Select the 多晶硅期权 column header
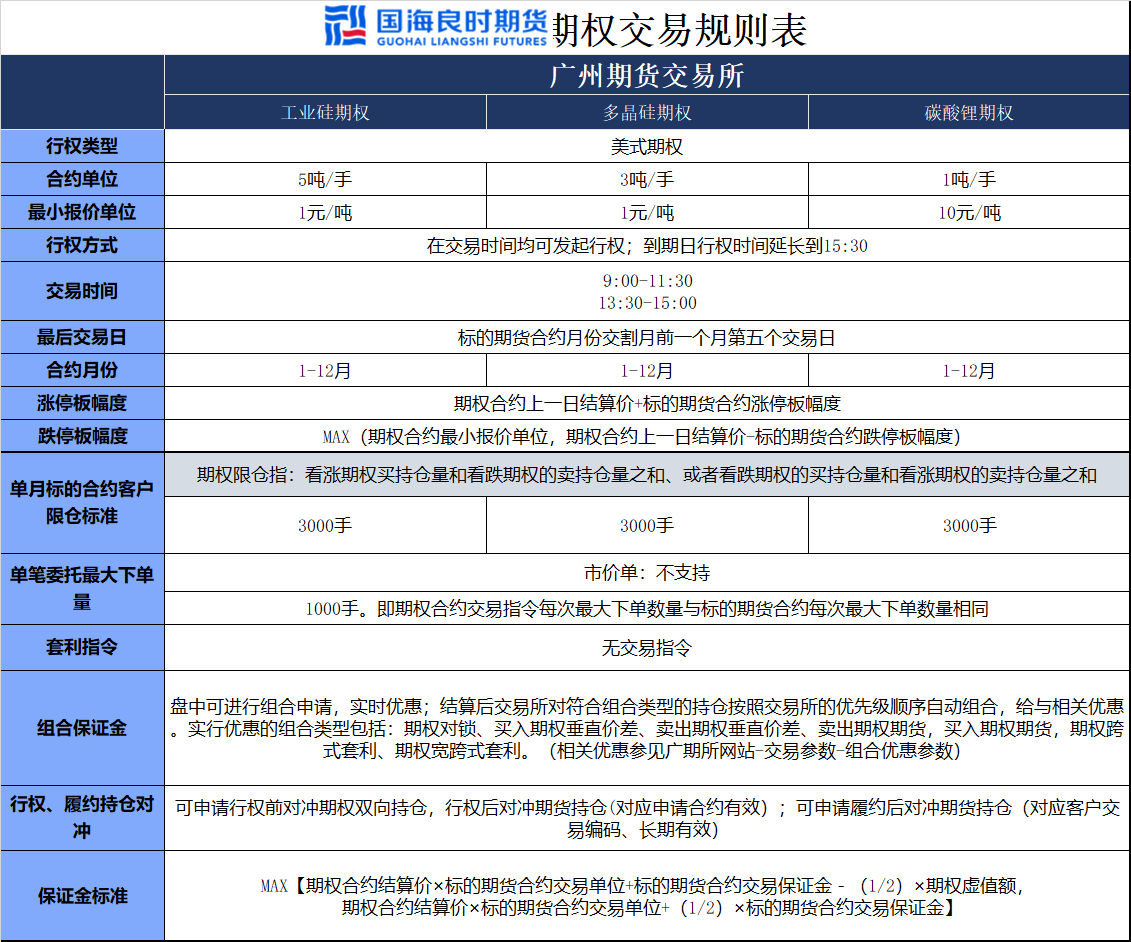The image size is (1131, 942). pyautogui.click(x=647, y=112)
